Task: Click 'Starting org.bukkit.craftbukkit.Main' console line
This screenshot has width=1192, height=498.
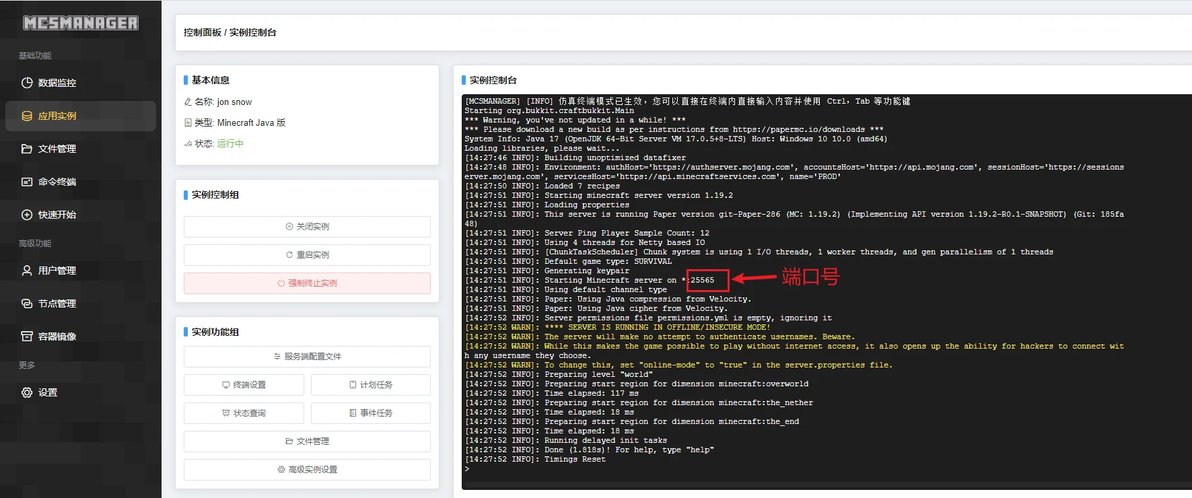Action: pos(549,111)
